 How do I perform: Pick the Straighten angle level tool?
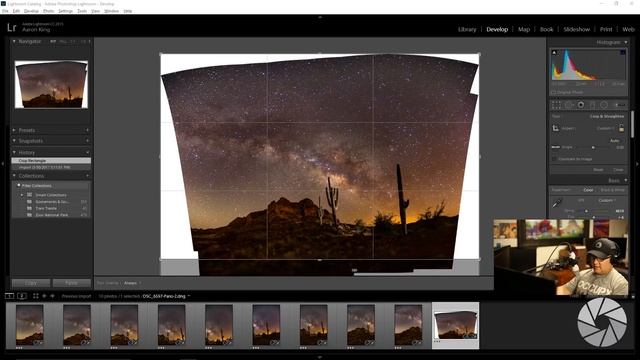point(556,147)
